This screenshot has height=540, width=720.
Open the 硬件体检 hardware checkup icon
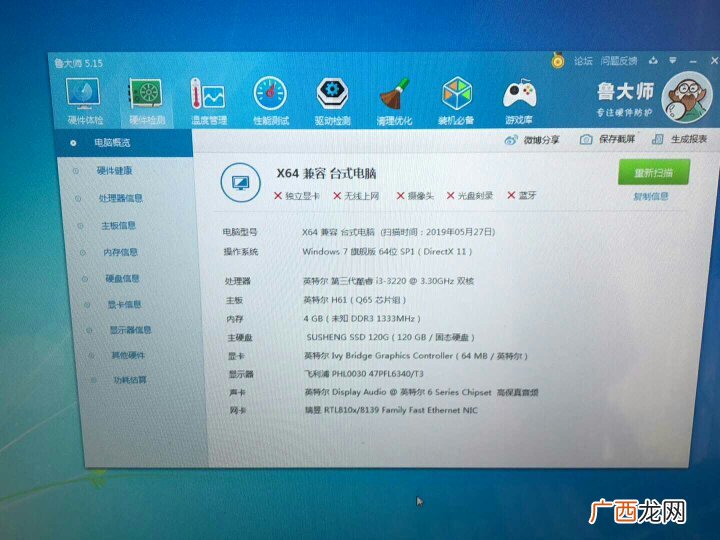click(x=84, y=94)
